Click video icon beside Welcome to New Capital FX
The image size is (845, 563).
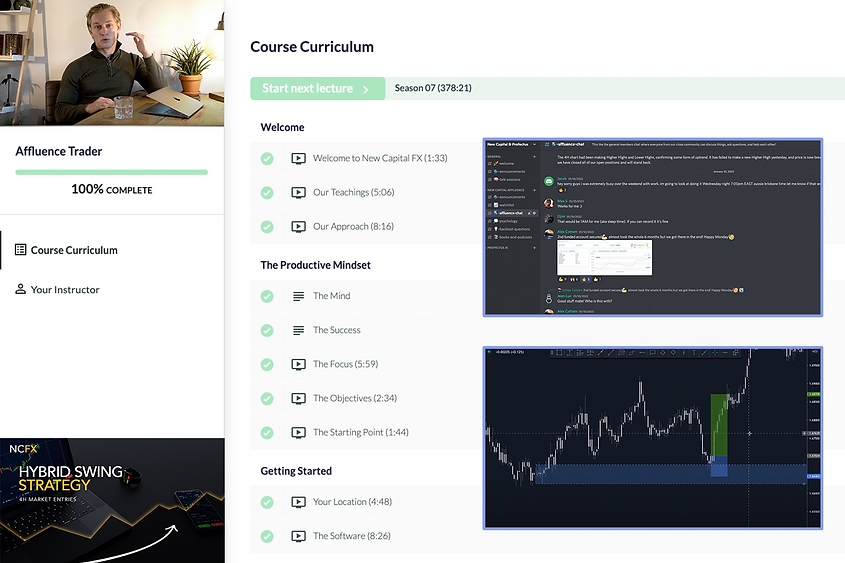pyautogui.click(x=299, y=158)
